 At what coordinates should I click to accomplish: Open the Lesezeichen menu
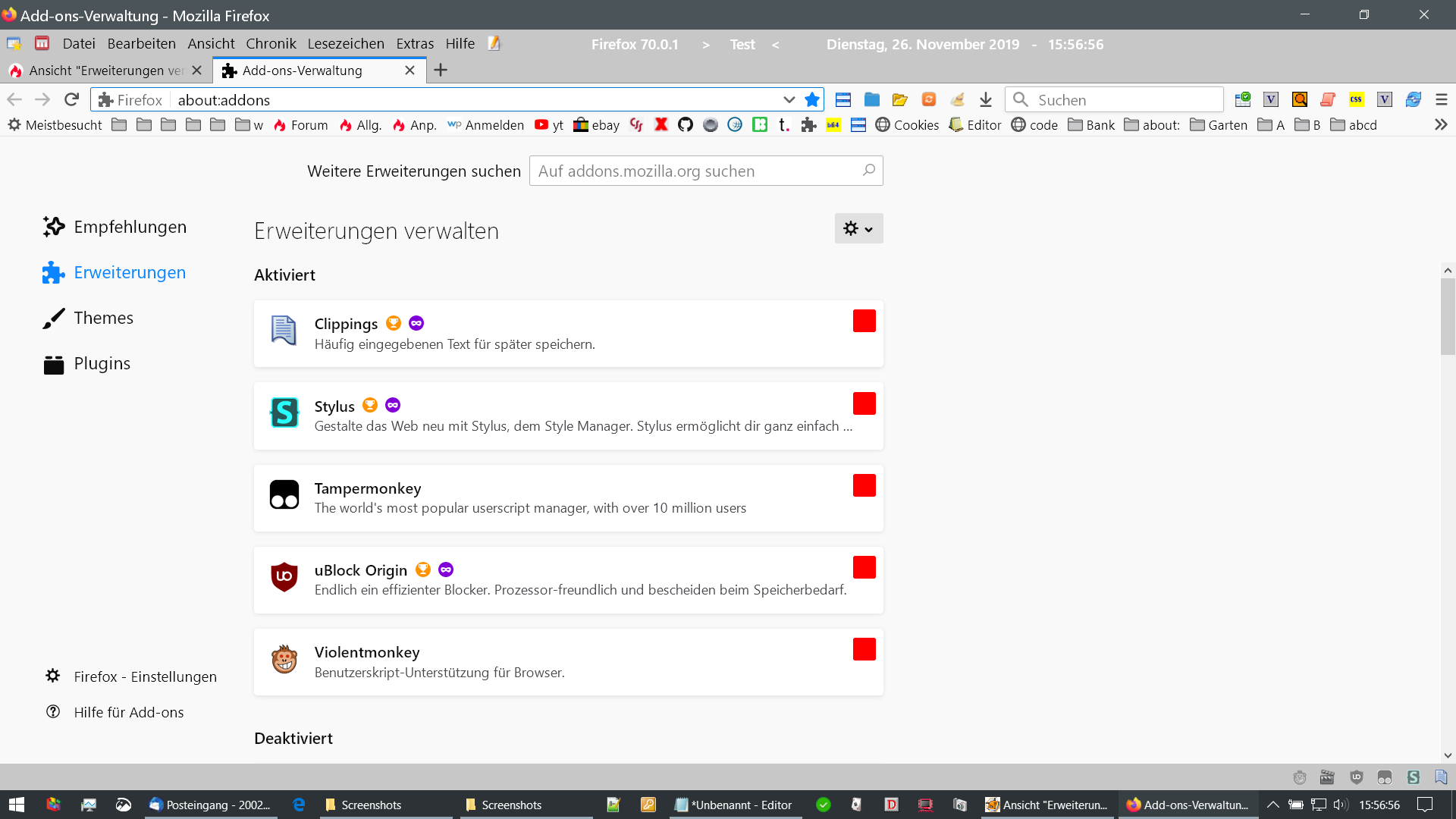click(345, 43)
